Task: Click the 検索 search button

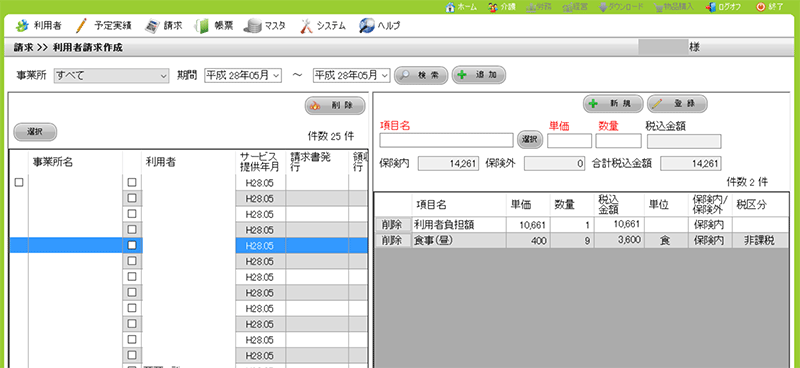Action: coord(421,76)
